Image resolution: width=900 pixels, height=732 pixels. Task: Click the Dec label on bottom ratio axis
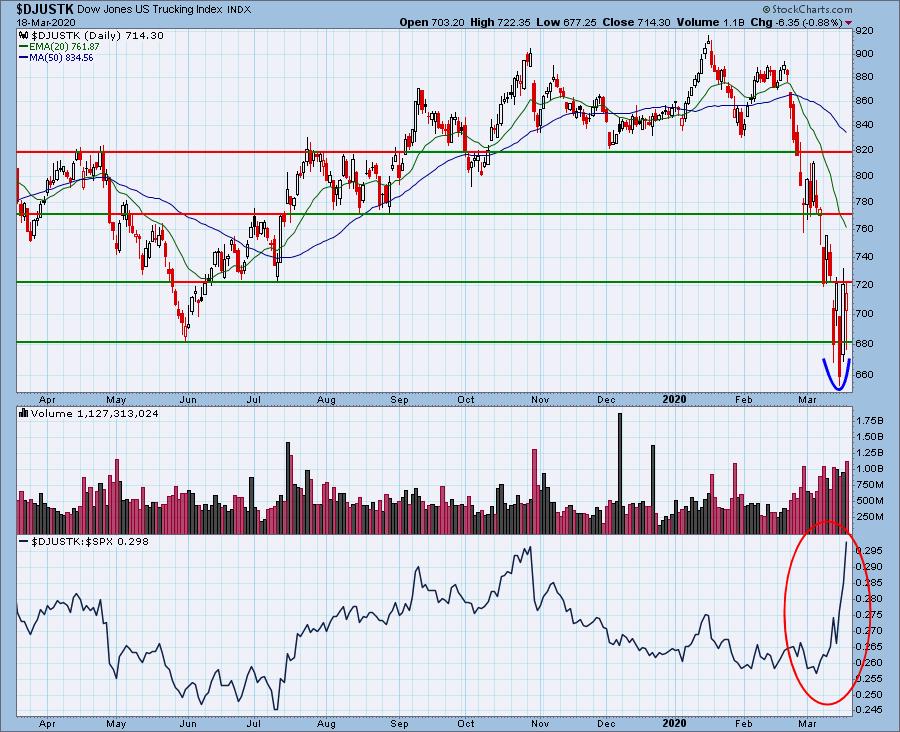click(x=606, y=723)
